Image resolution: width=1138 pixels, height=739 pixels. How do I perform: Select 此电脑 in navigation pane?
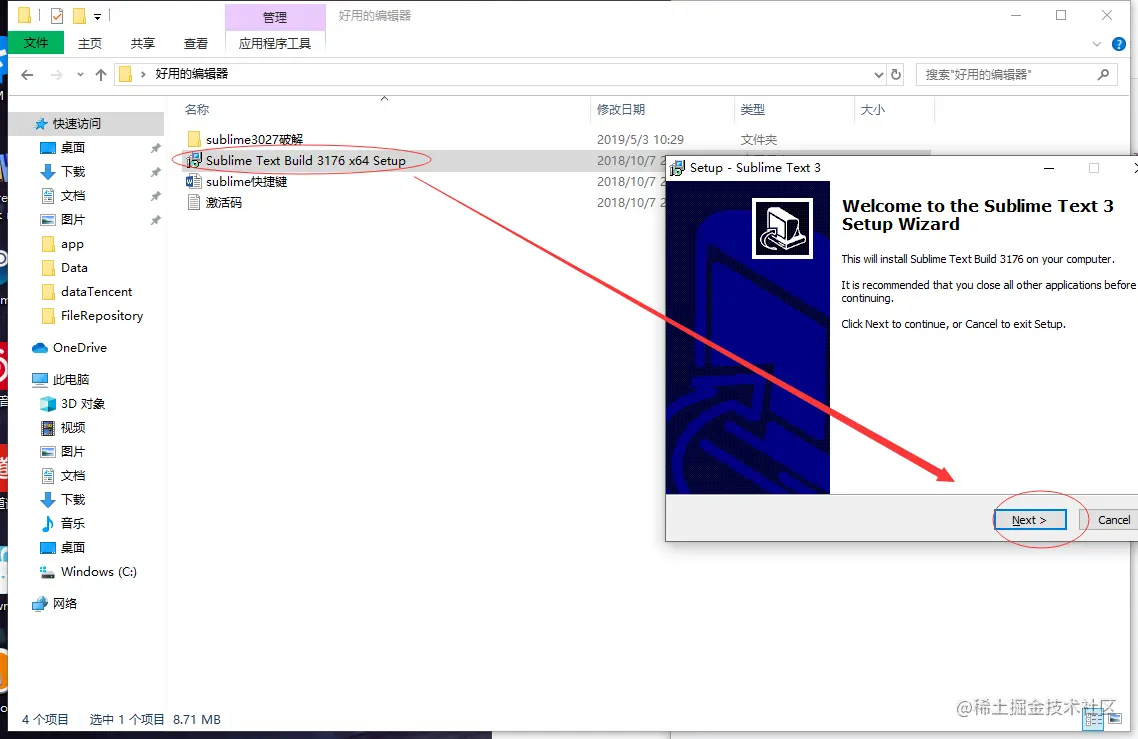[71, 380]
